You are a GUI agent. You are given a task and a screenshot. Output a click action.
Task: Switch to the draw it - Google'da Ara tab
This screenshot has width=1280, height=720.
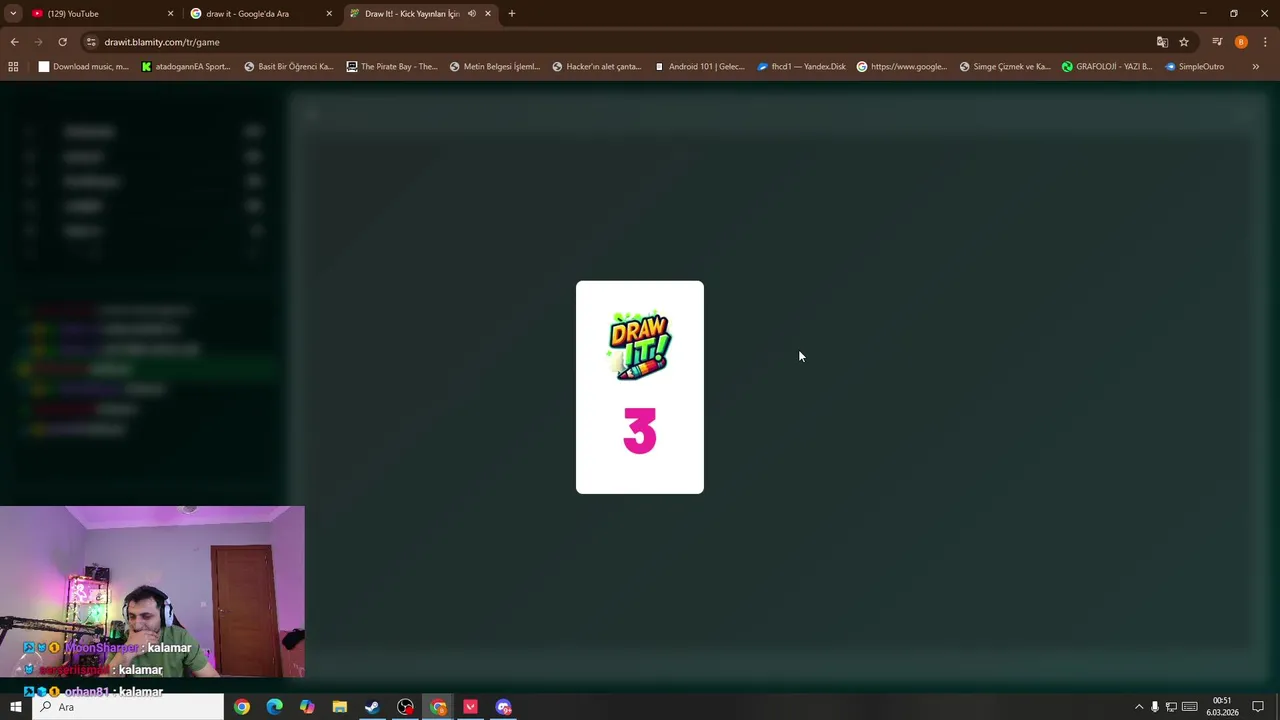click(260, 14)
